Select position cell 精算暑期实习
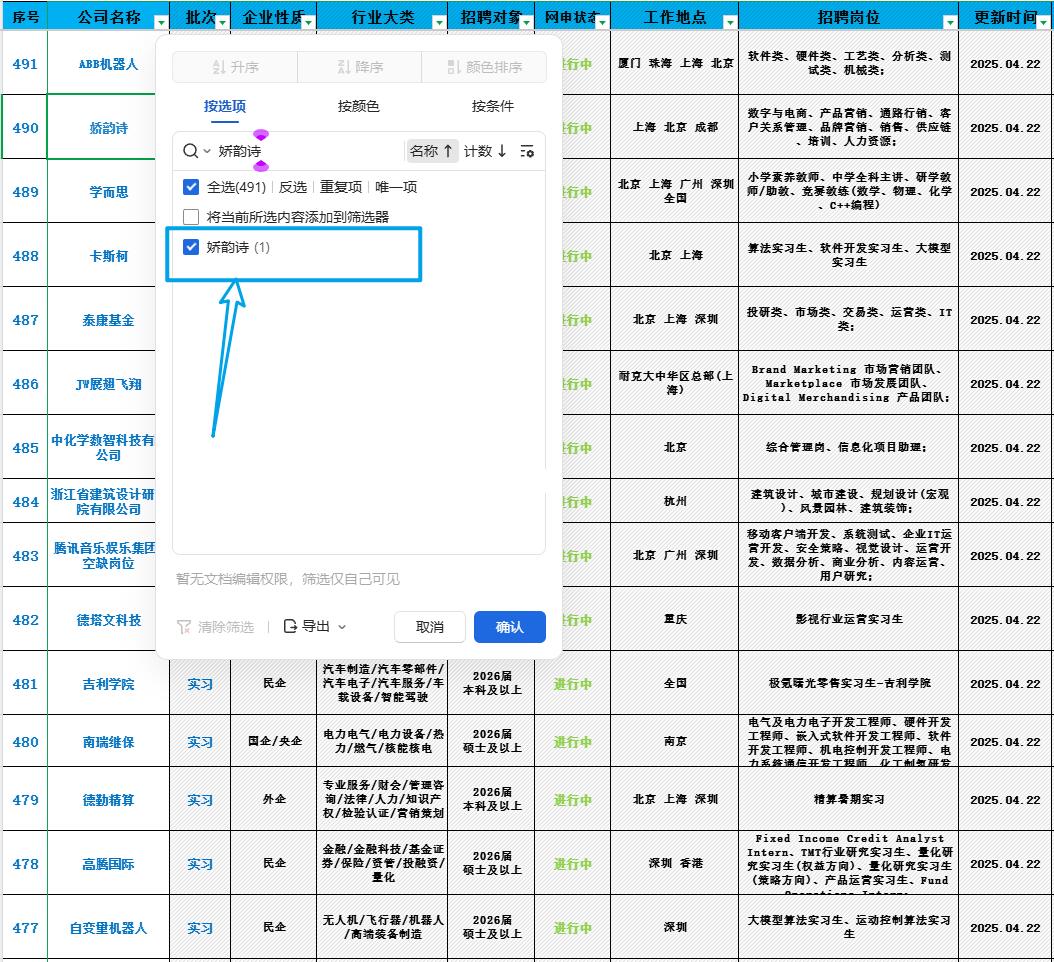 click(x=849, y=799)
